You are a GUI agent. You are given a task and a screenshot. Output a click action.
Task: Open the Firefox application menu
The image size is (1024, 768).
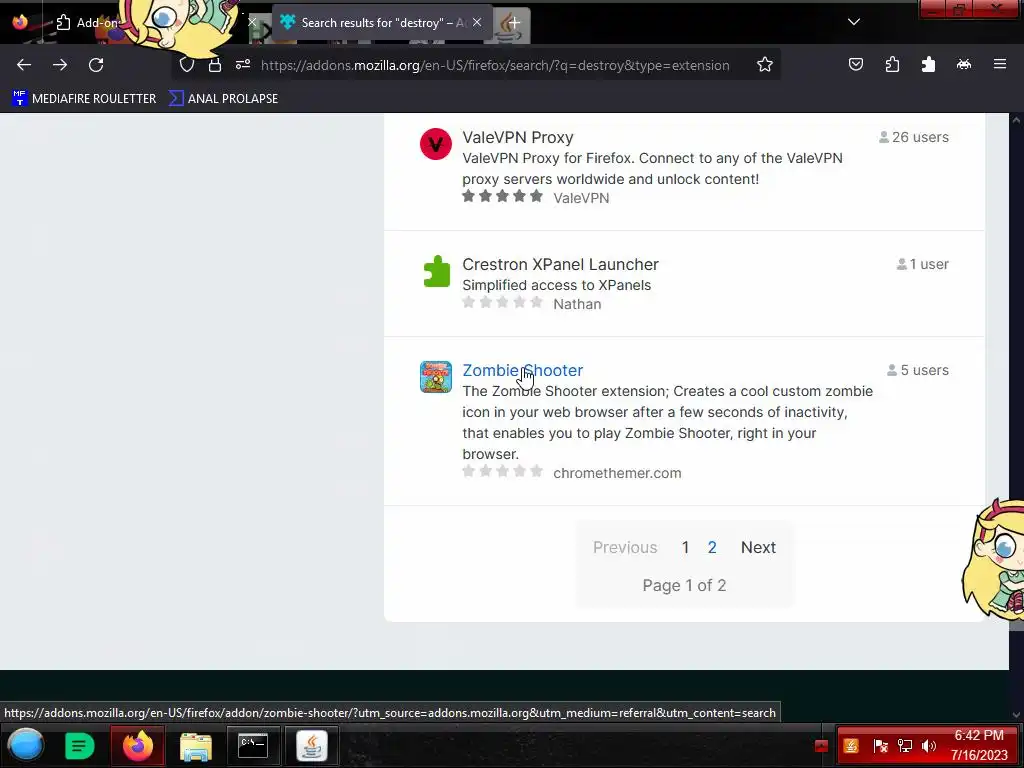pos(1000,65)
